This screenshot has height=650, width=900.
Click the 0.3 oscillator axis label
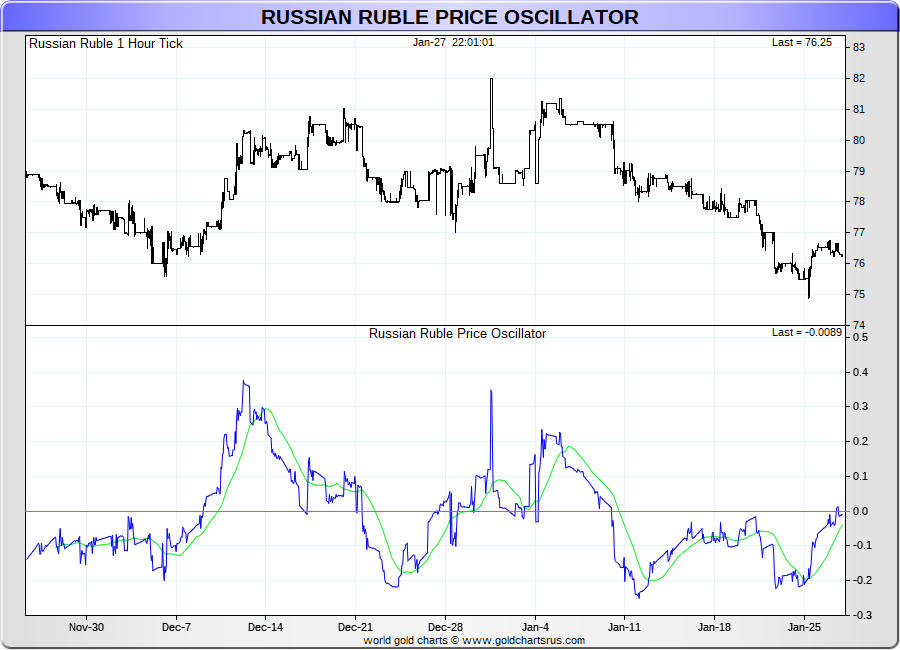[860, 407]
